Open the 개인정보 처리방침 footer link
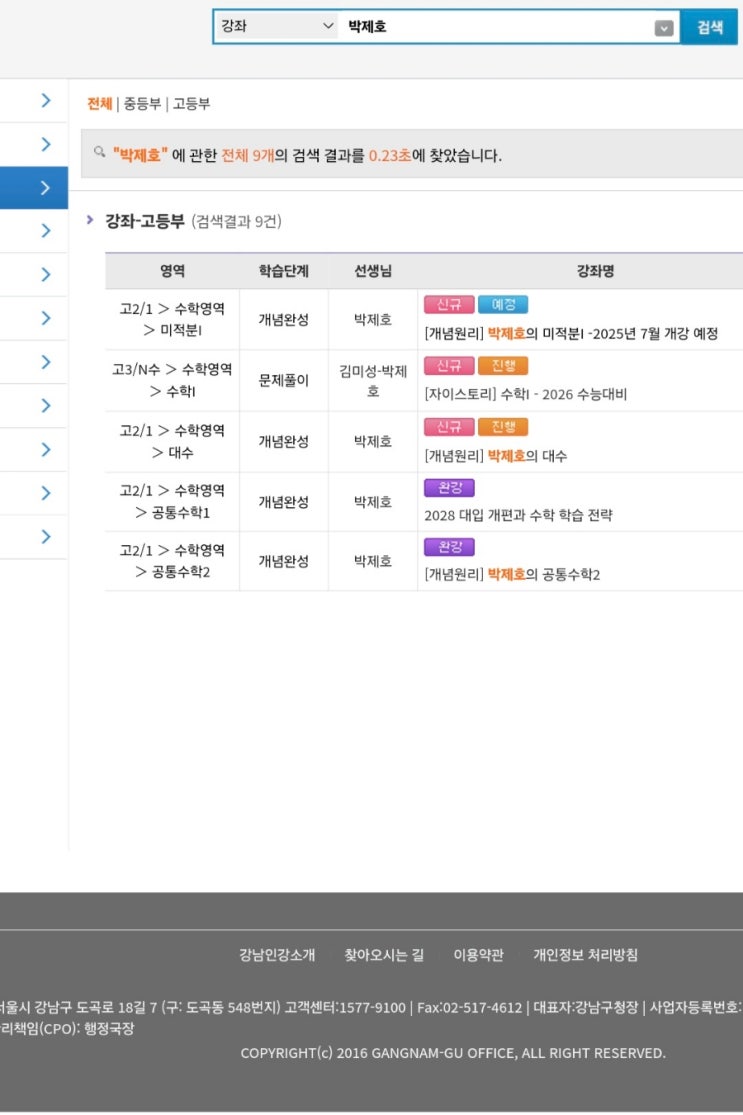 tap(585, 954)
